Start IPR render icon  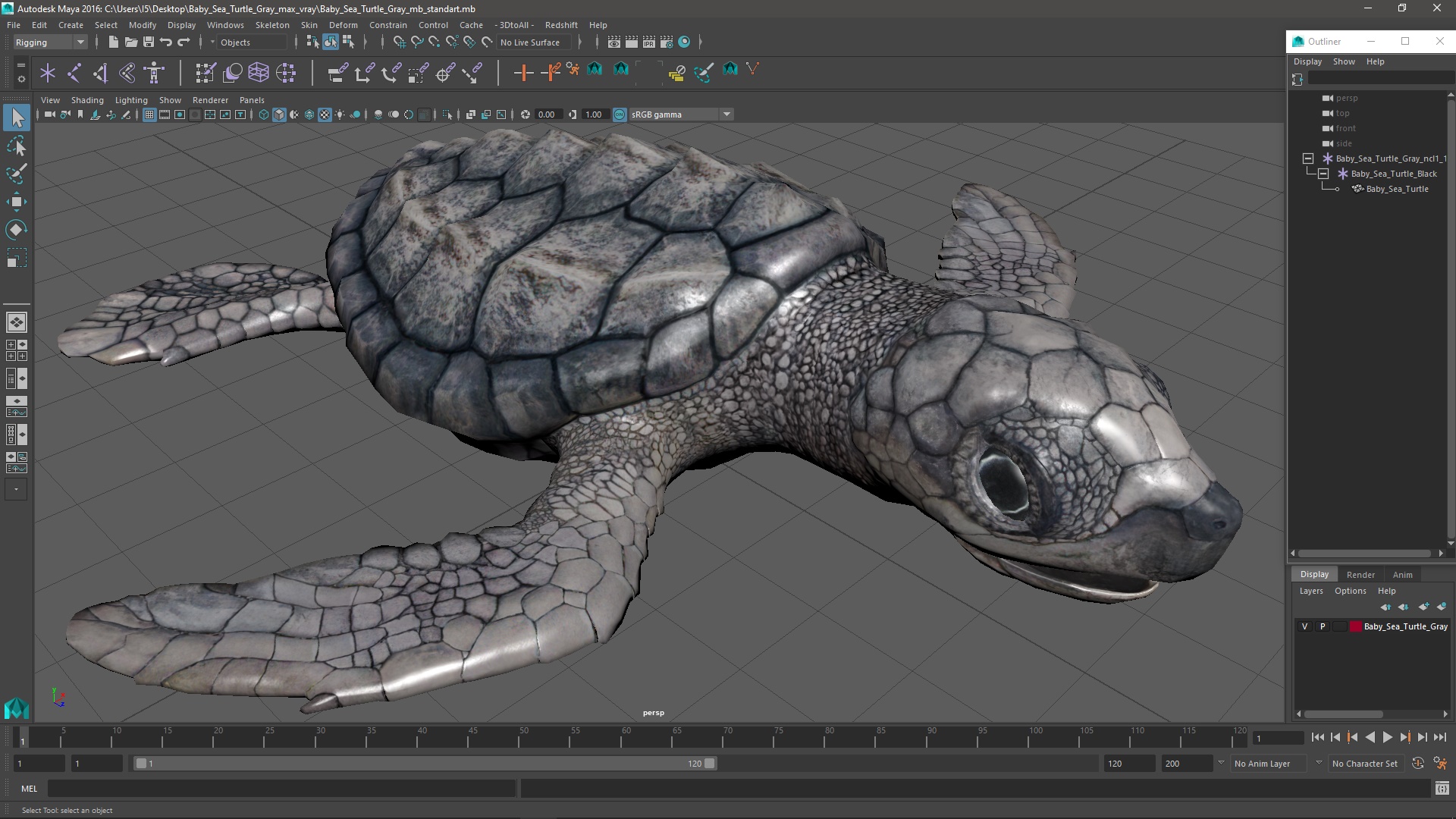click(648, 42)
